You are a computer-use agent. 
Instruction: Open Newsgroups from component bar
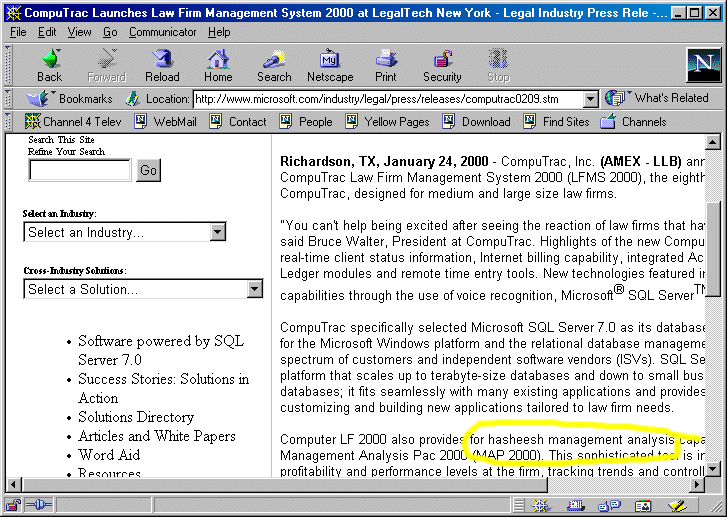pos(609,505)
